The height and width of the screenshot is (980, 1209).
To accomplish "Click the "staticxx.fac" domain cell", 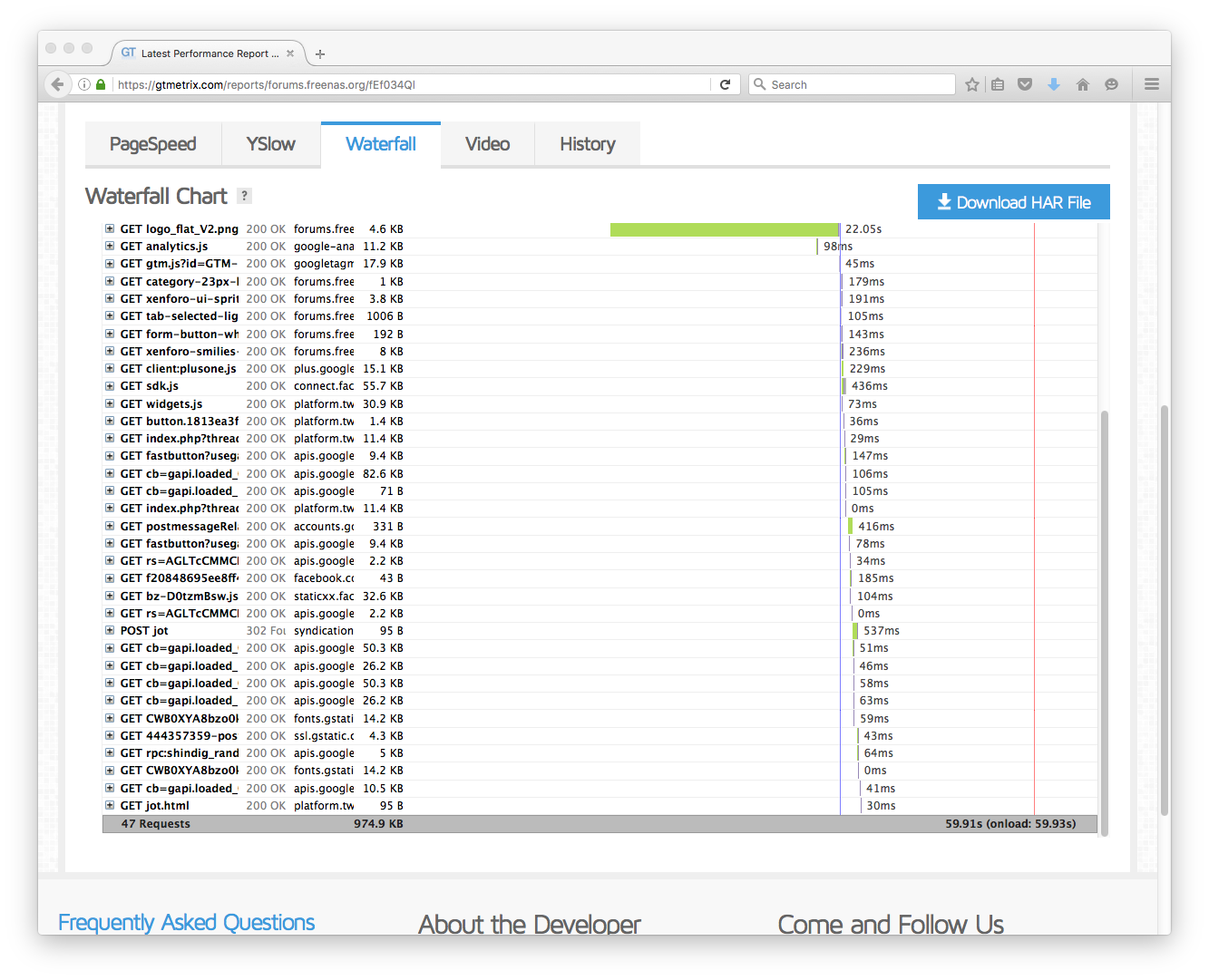I will click(324, 597).
